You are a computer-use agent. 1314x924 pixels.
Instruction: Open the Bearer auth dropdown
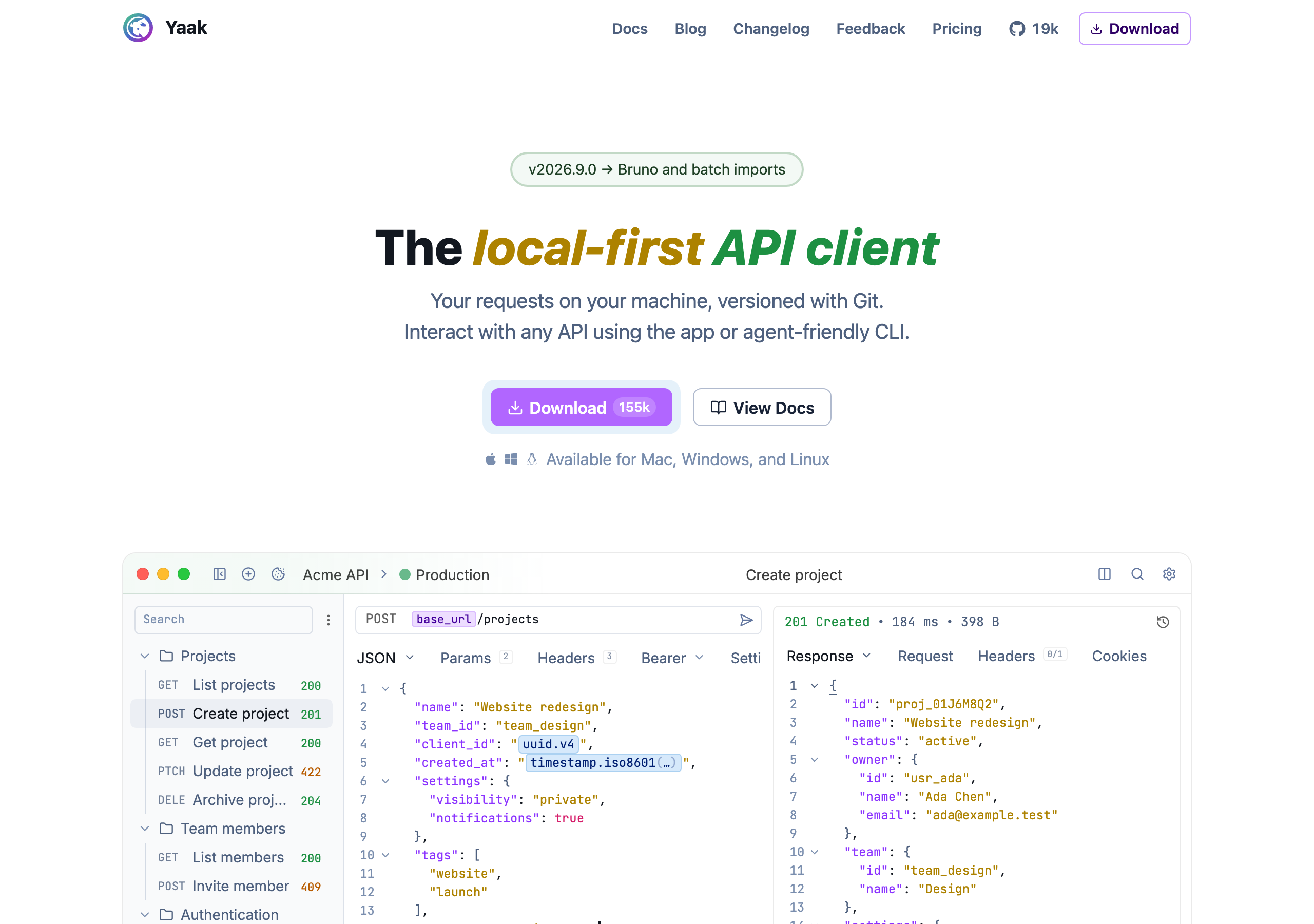[672, 658]
